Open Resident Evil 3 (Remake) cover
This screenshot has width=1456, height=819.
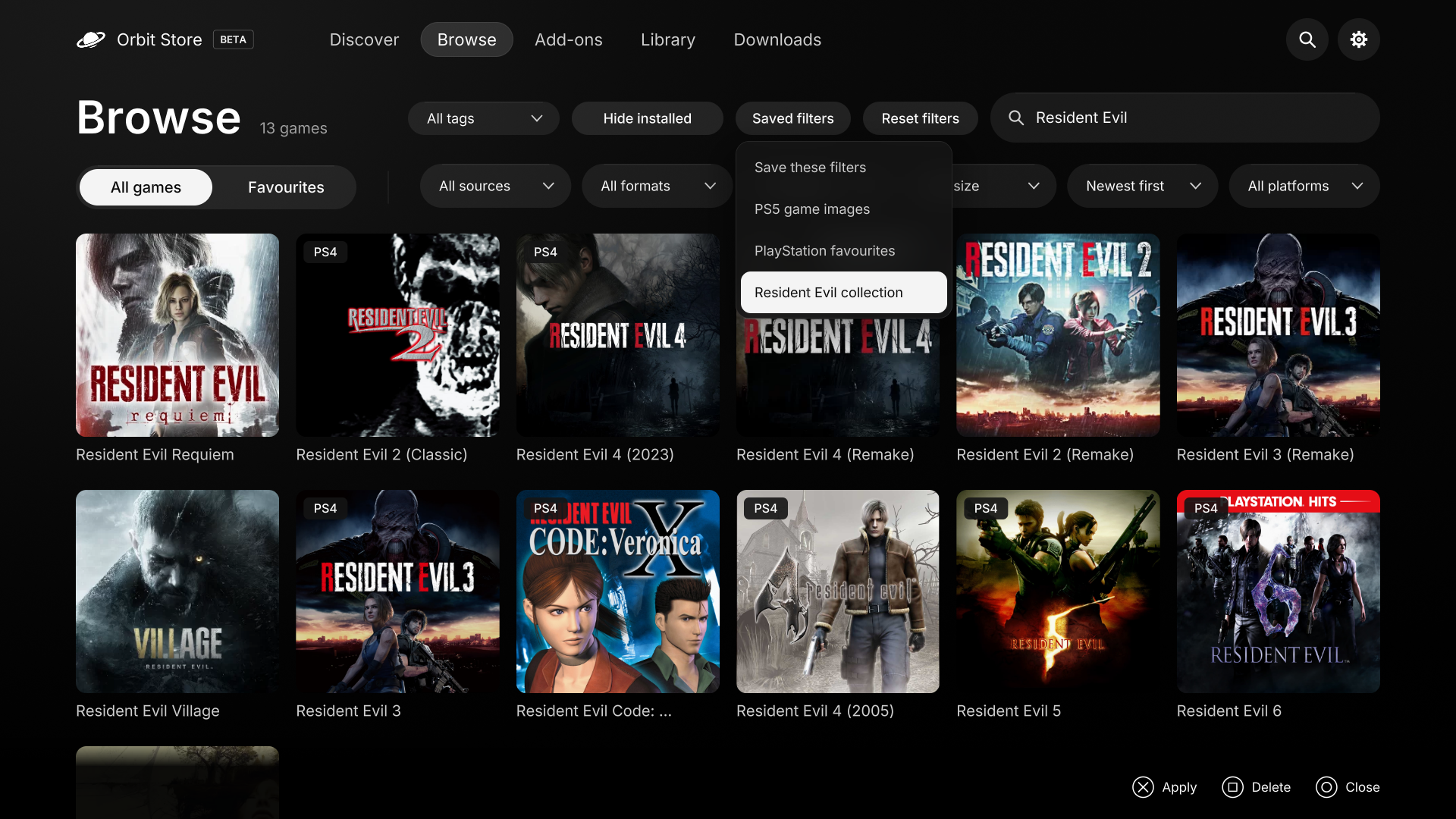point(1278,335)
